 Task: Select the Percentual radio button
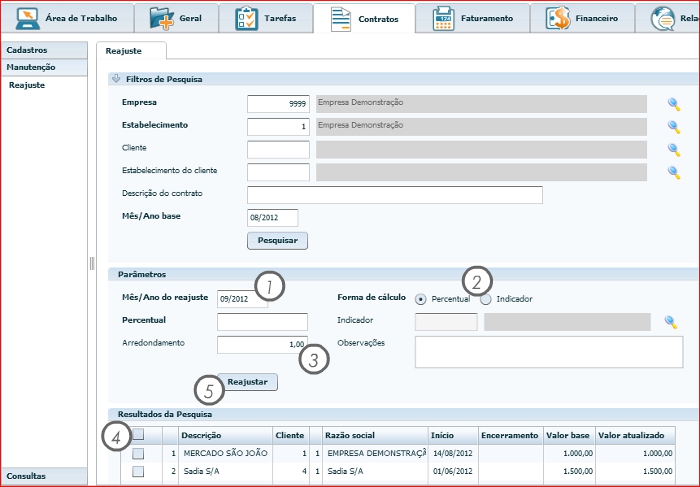[420, 299]
